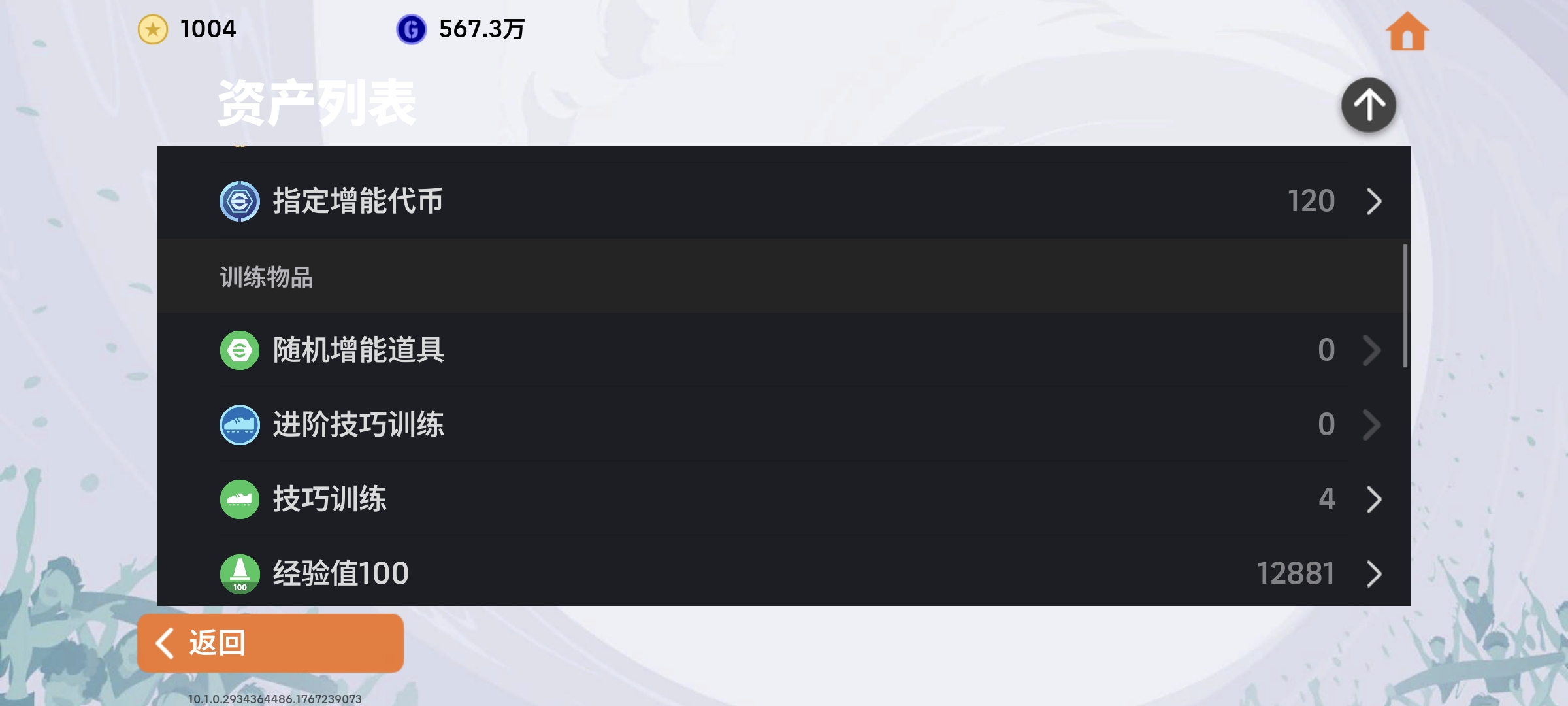The width and height of the screenshot is (1568, 706).
Task: Tap the gold star coin icon
Action: tap(153, 29)
